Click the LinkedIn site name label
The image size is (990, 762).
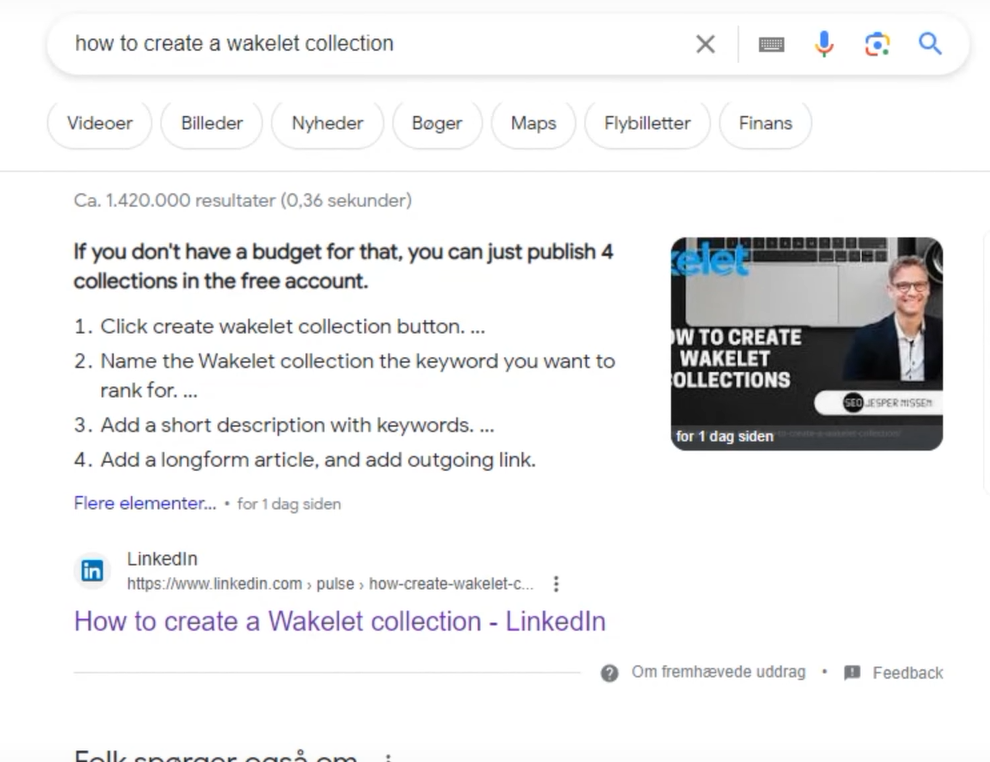click(x=162, y=559)
